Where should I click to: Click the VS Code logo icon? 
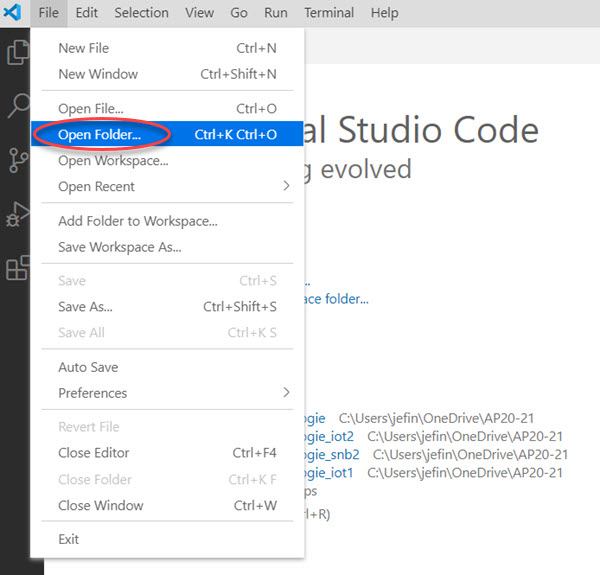12,13
